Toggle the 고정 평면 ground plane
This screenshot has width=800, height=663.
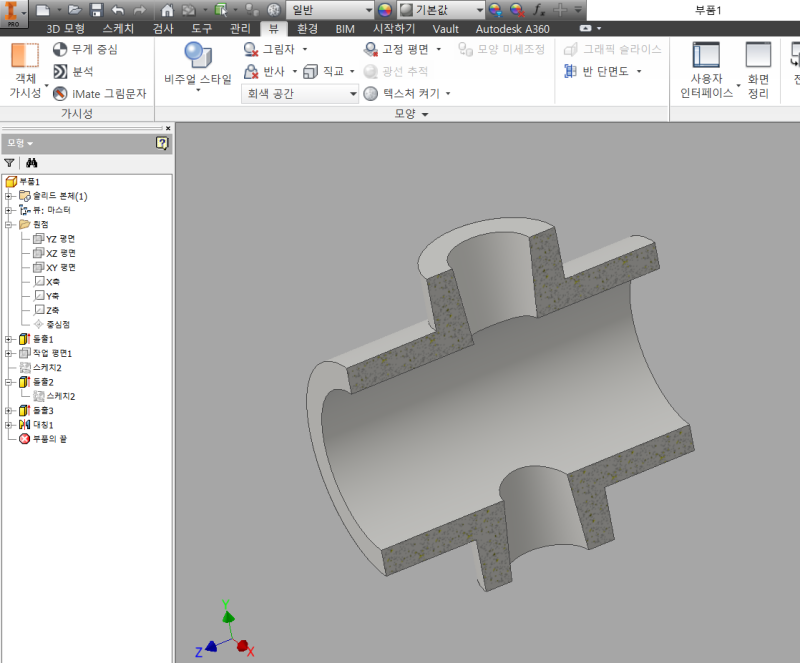371,48
